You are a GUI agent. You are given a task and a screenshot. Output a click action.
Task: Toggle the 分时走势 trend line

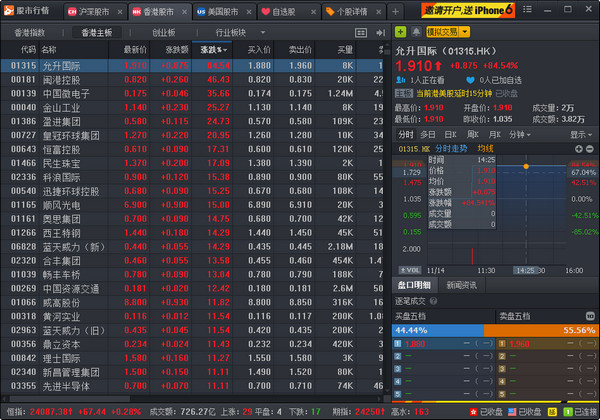pyautogui.click(x=455, y=149)
